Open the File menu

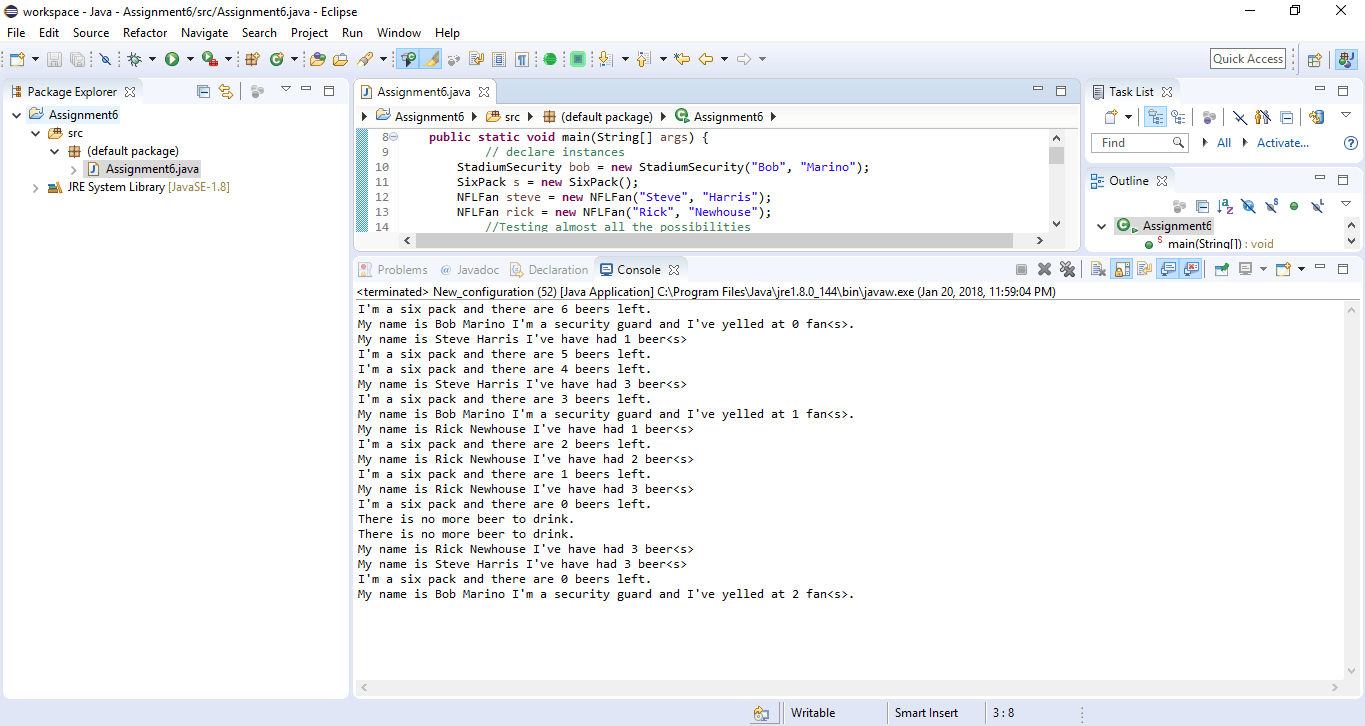[x=16, y=33]
